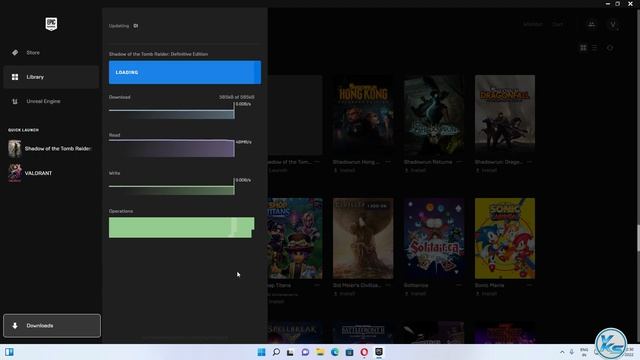Open Sonic Mania game cover

pos(505,238)
